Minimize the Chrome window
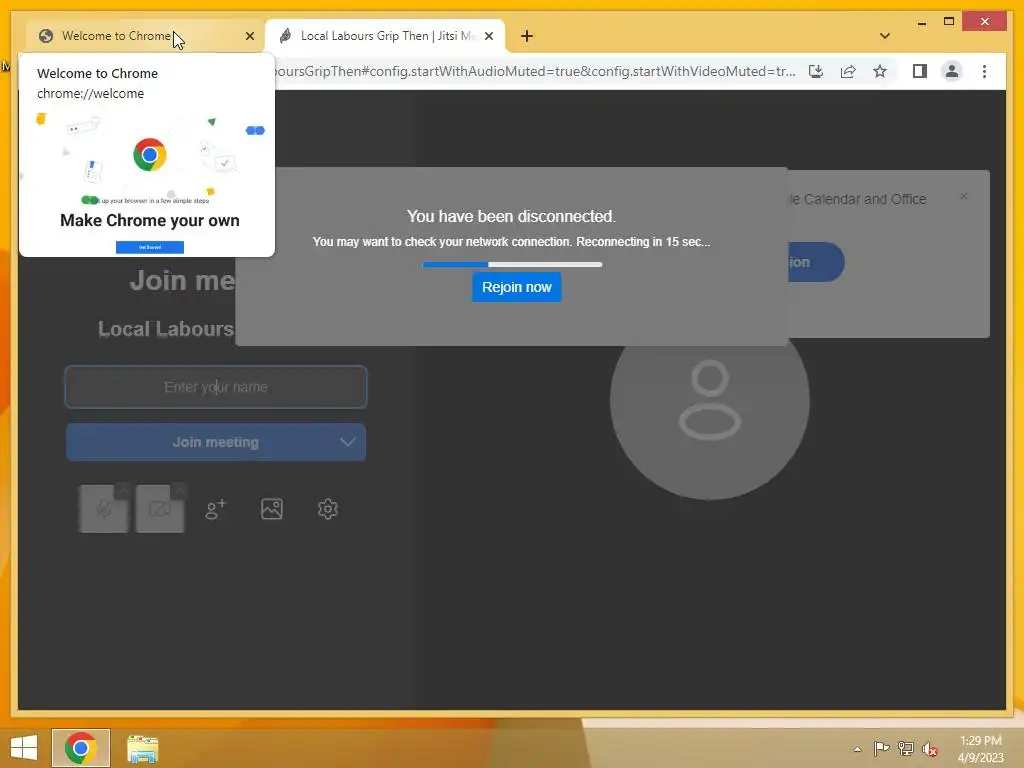Screen dimensions: 1024x768 (921, 22)
